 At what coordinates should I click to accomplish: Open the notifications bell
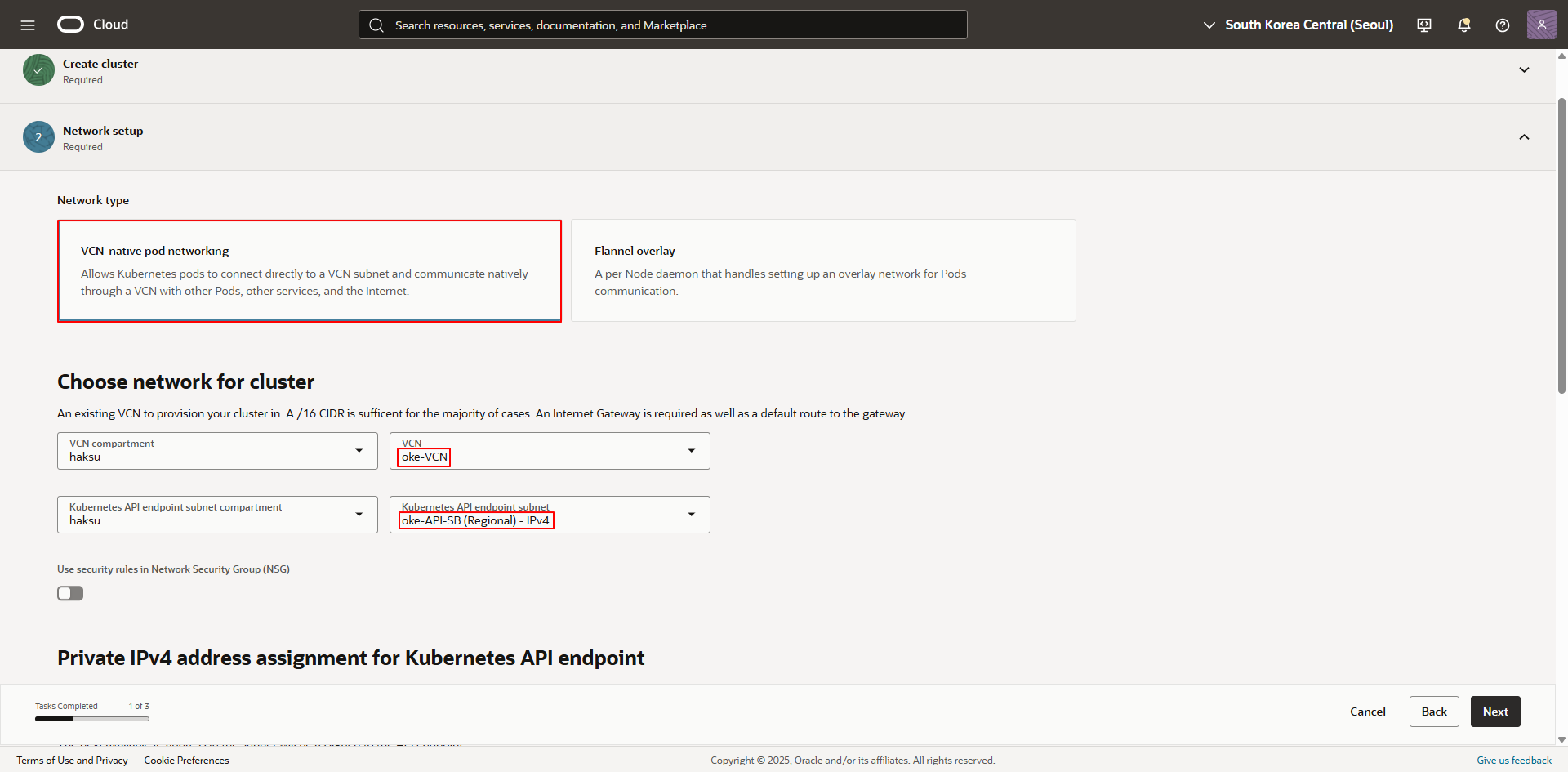1463,25
